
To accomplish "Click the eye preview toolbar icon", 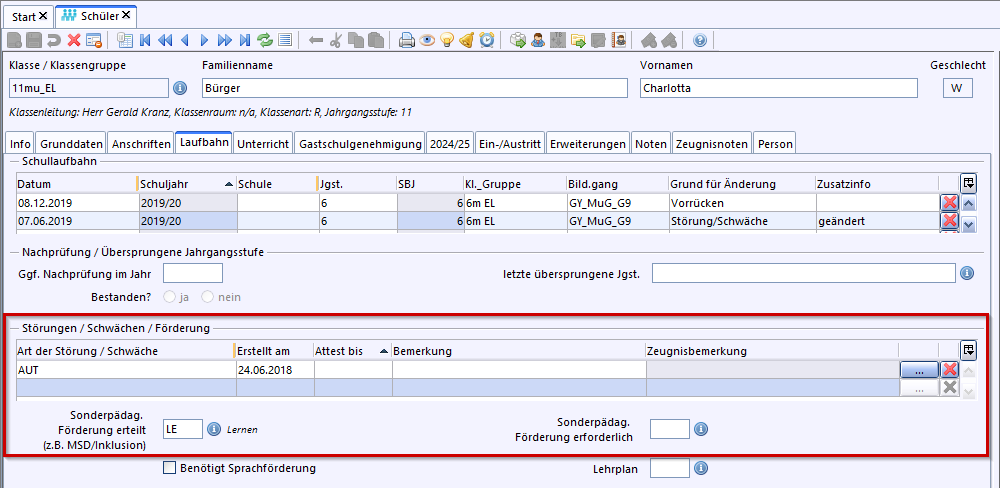I will click(x=427, y=40).
